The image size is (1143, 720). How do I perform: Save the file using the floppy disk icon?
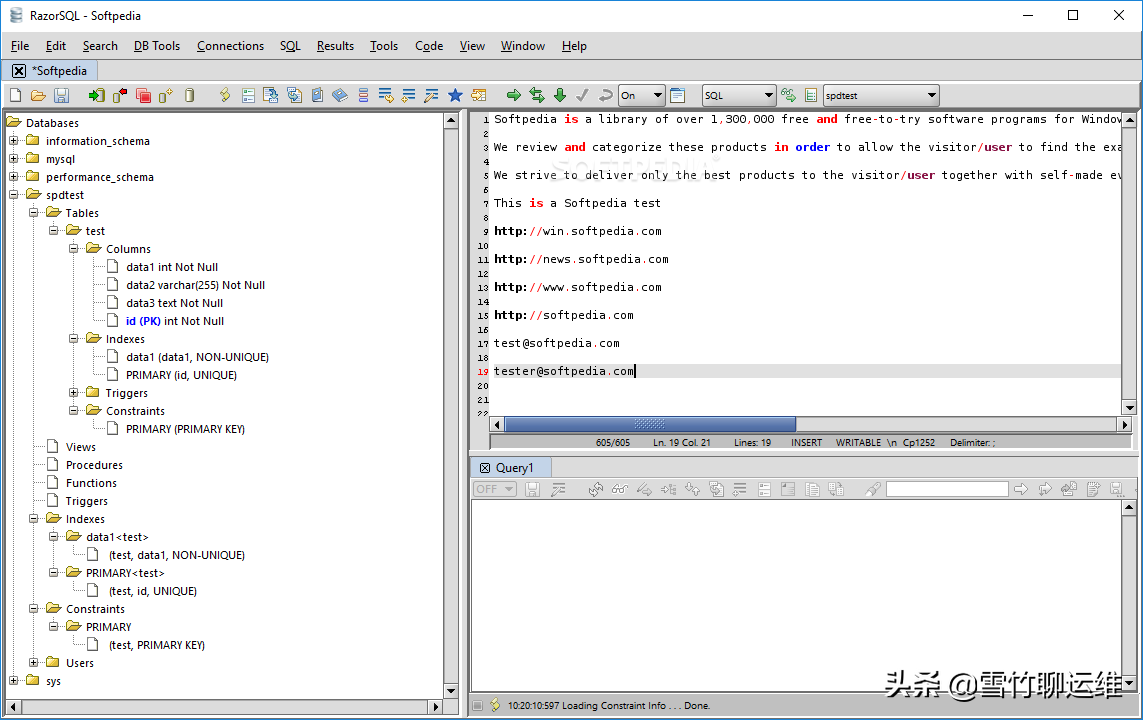coord(62,95)
